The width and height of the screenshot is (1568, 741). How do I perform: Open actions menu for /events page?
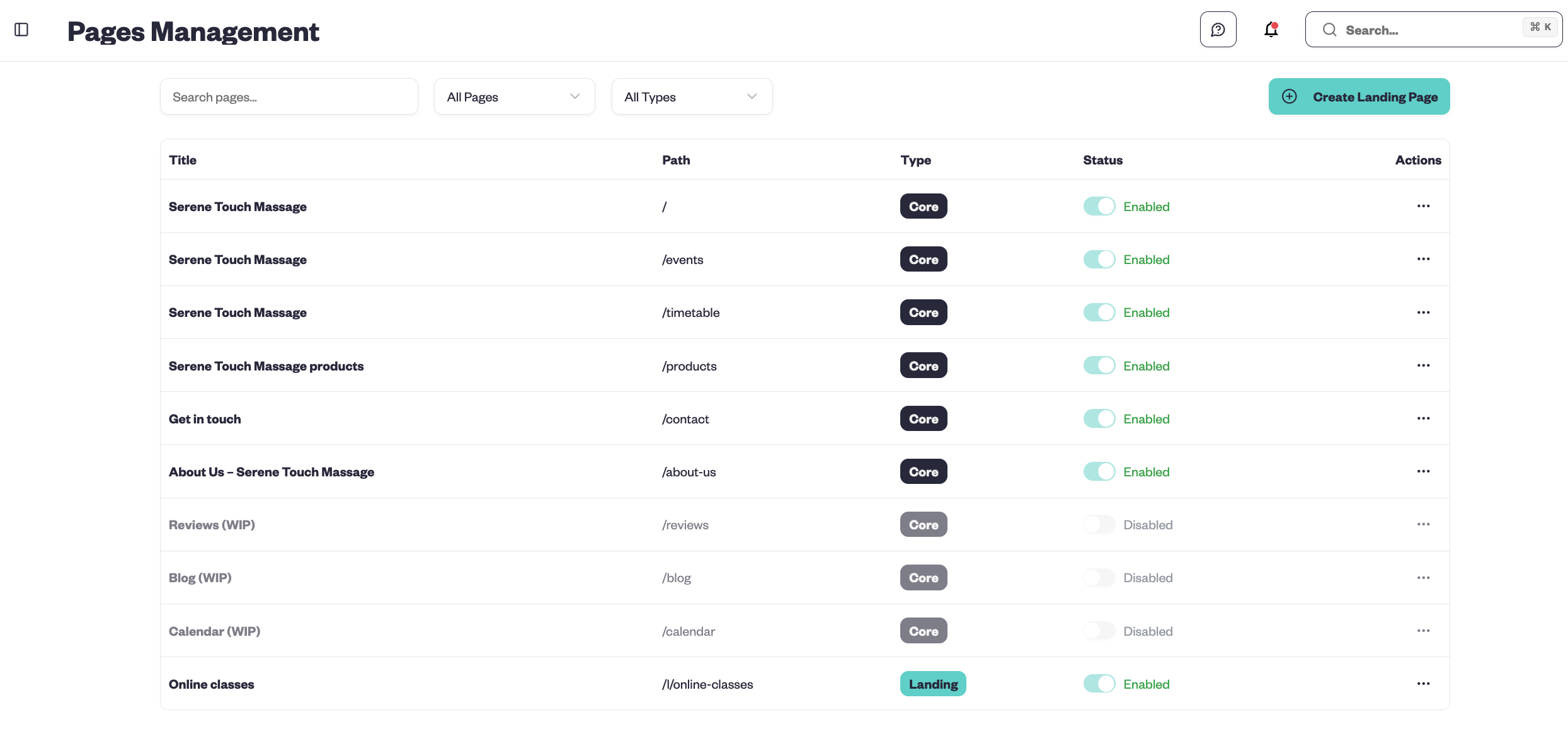point(1423,259)
